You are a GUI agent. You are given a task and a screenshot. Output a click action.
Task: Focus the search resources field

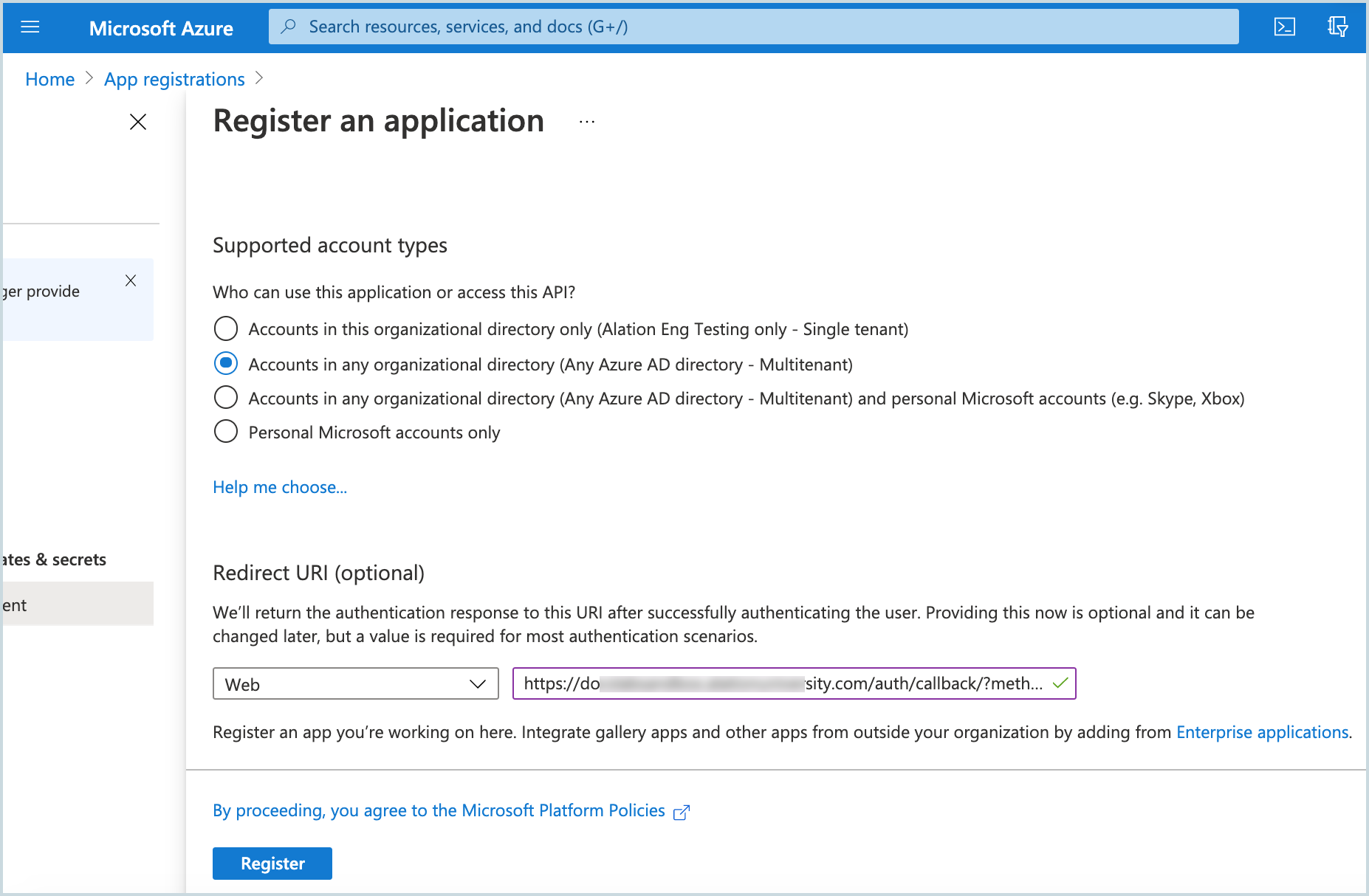(753, 27)
